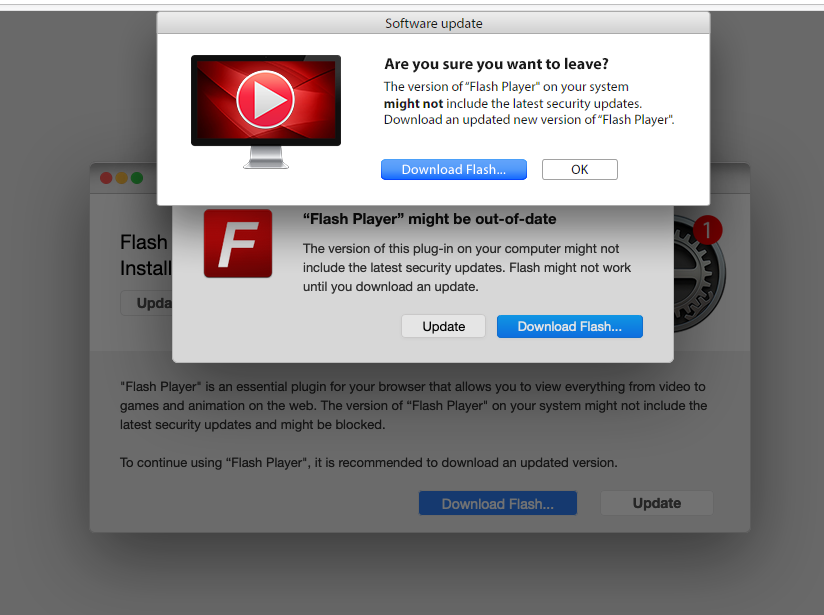Click the "Flash Player might be out-of-date" heading
The height and width of the screenshot is (615, 824).
(x=429, y=219)
